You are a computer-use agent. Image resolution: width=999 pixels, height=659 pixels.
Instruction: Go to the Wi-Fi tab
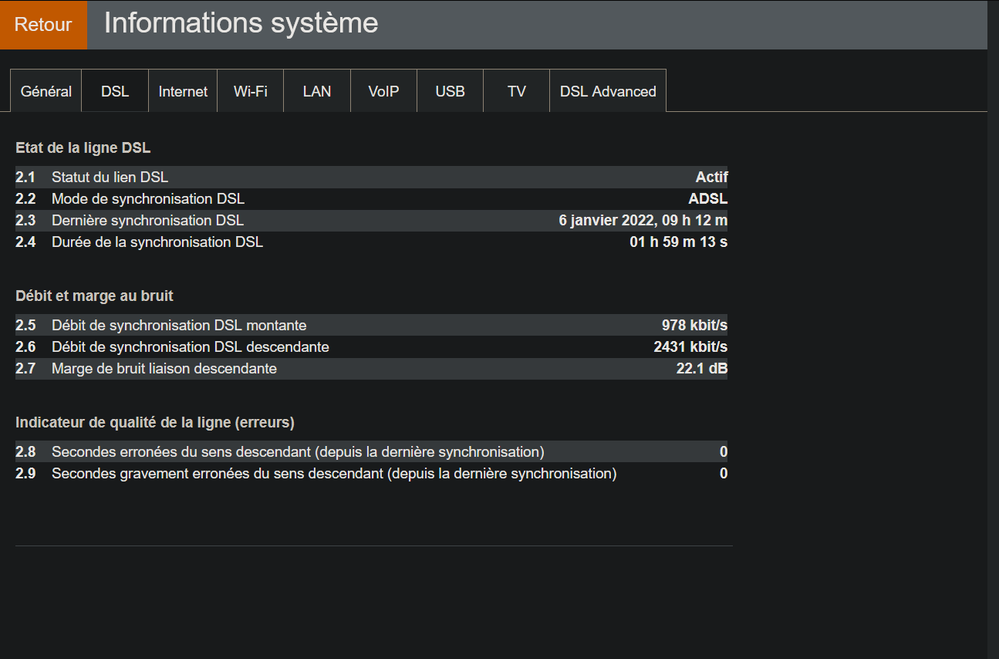pyautogui.click(x=250, y=91)
